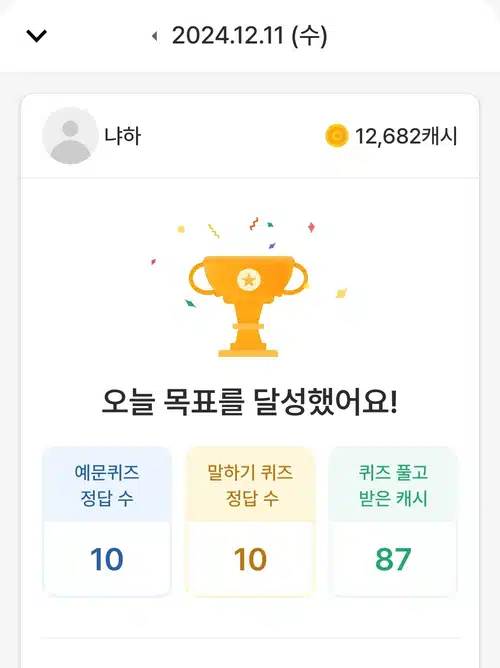The width and height of the screenshot is (500, 668).
Task: Open the 예문퀴즈 정답 수 card header
Action: click(107, 485)
